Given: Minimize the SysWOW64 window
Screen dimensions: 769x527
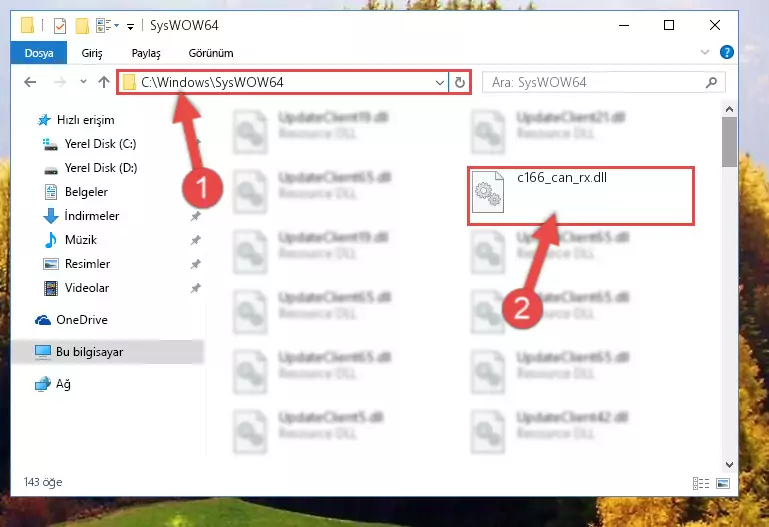Looking at the screenshot, I should (624, 25).
